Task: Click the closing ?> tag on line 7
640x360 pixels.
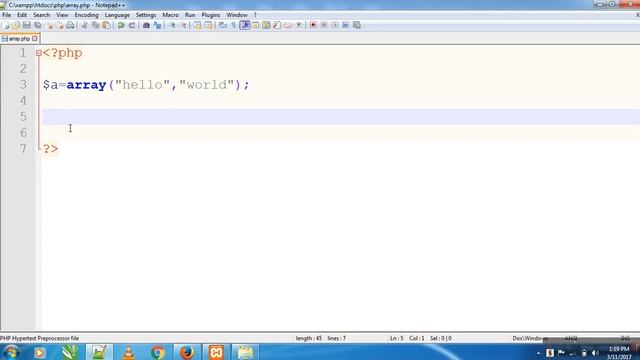Action: pyautogui.click(x=51, y=149)
